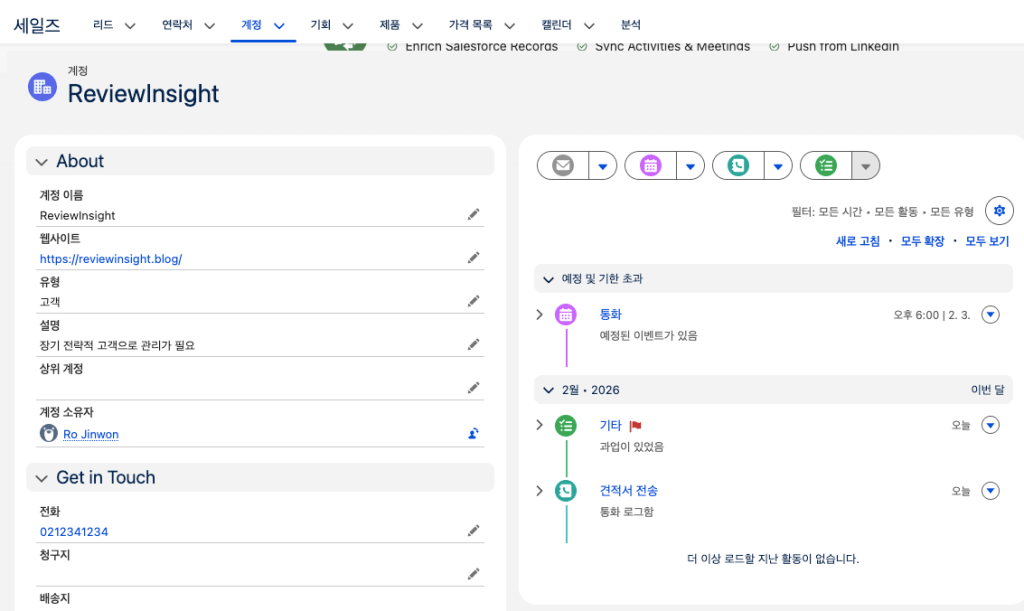Open the reviewinsight.blog website link

tap(111, 258)
